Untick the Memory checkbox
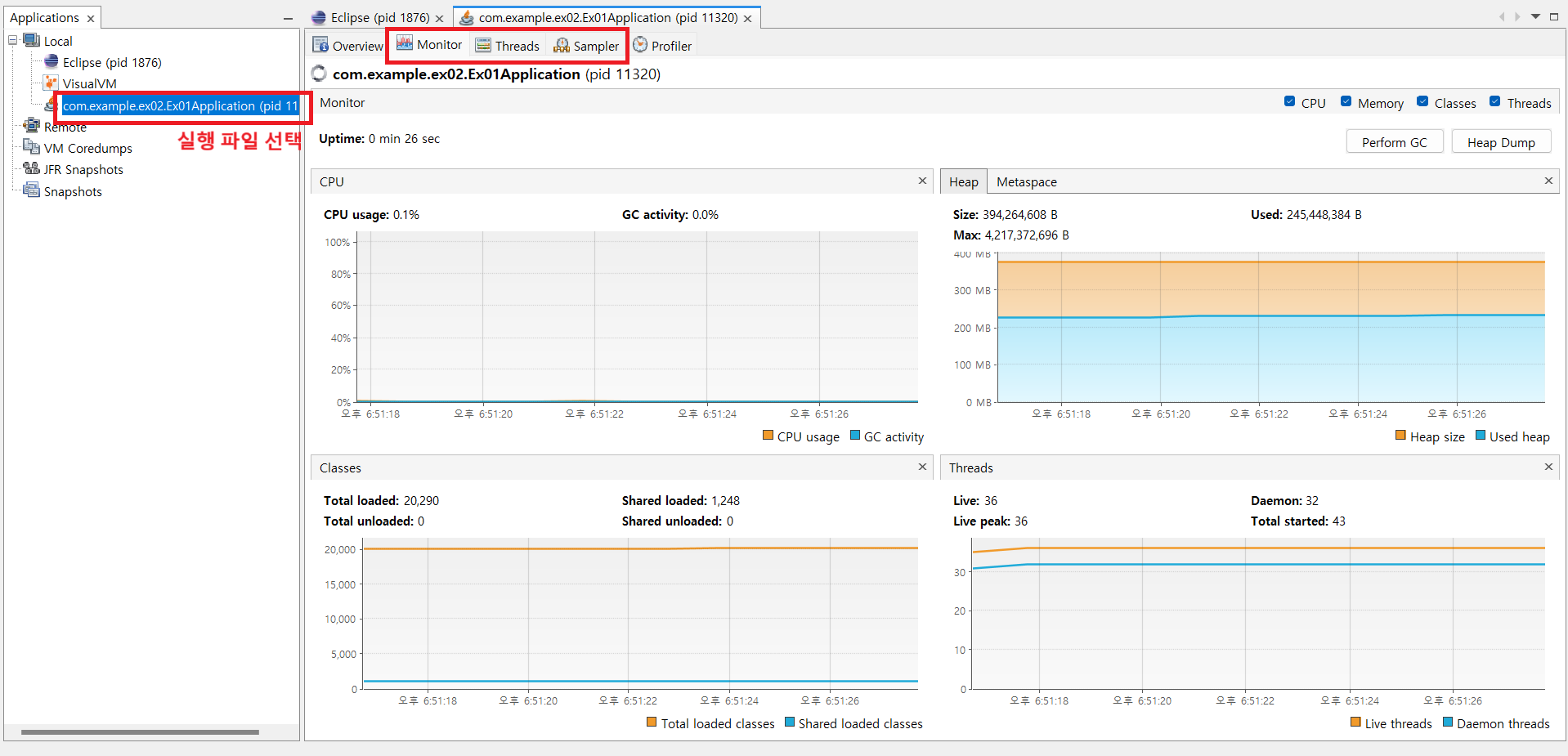 pos(1346,101)
